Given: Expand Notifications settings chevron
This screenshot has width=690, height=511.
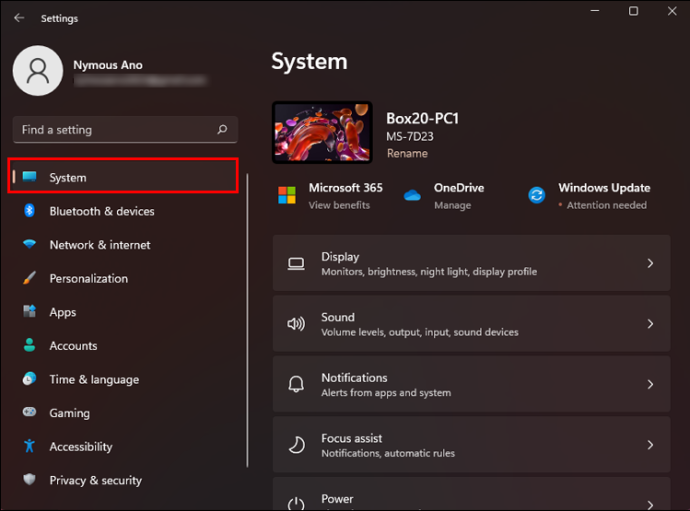Looking at the screenshot, I should [x=650, y=384].
